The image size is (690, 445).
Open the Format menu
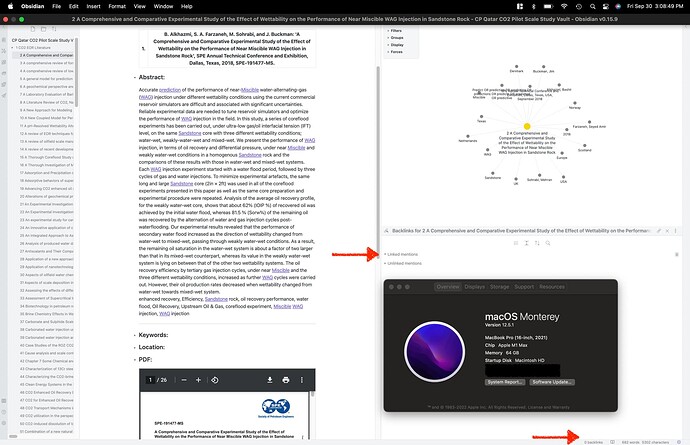(117, 6)
